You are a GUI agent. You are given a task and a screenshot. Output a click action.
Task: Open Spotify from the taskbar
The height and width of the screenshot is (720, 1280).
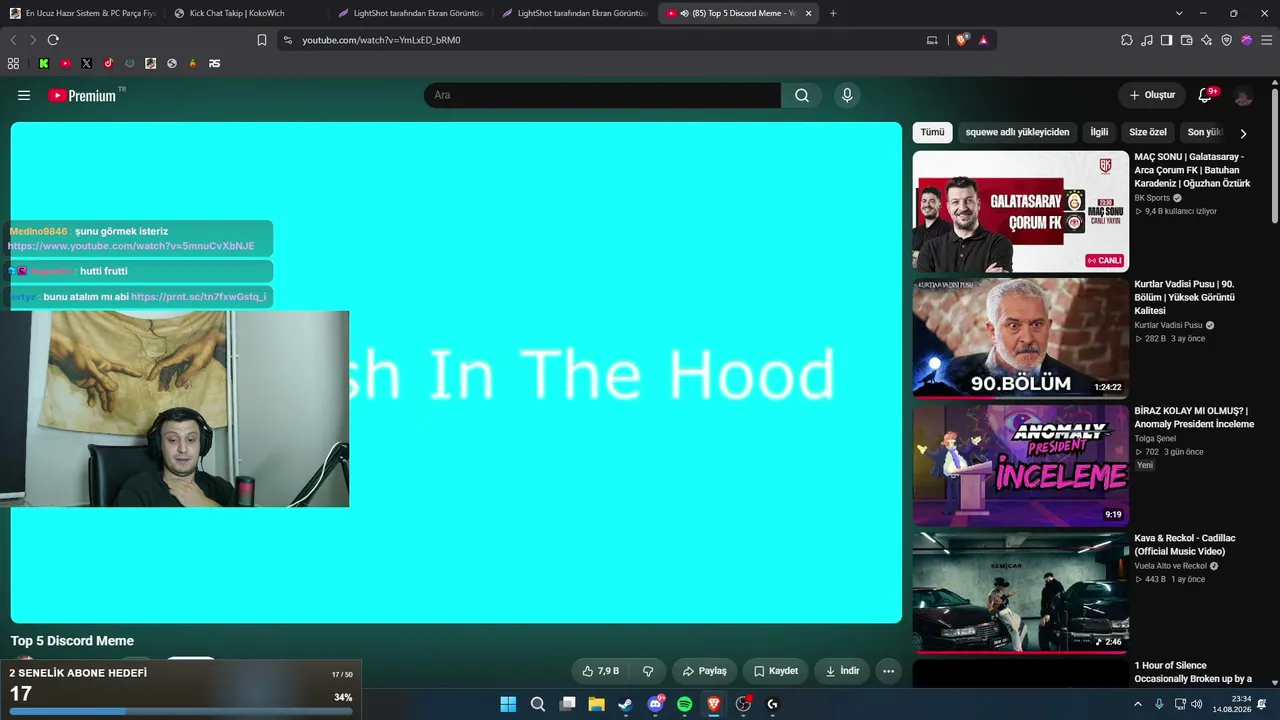(x=684, y=704)
